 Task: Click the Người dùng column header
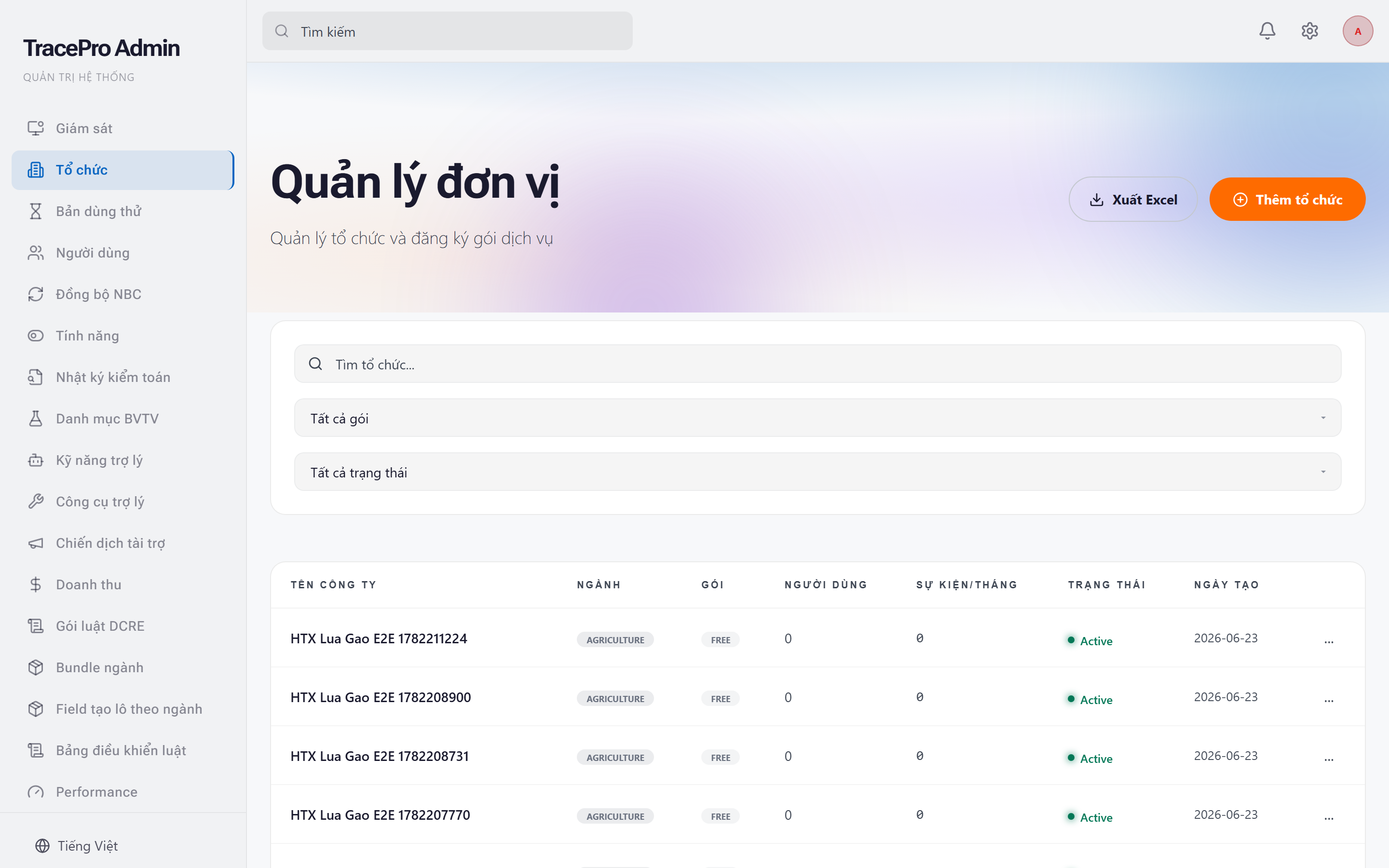pos(825,584)
